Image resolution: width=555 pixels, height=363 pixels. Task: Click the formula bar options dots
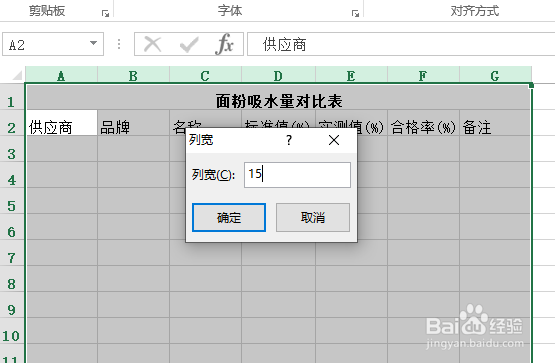click(x=119, y=44)
